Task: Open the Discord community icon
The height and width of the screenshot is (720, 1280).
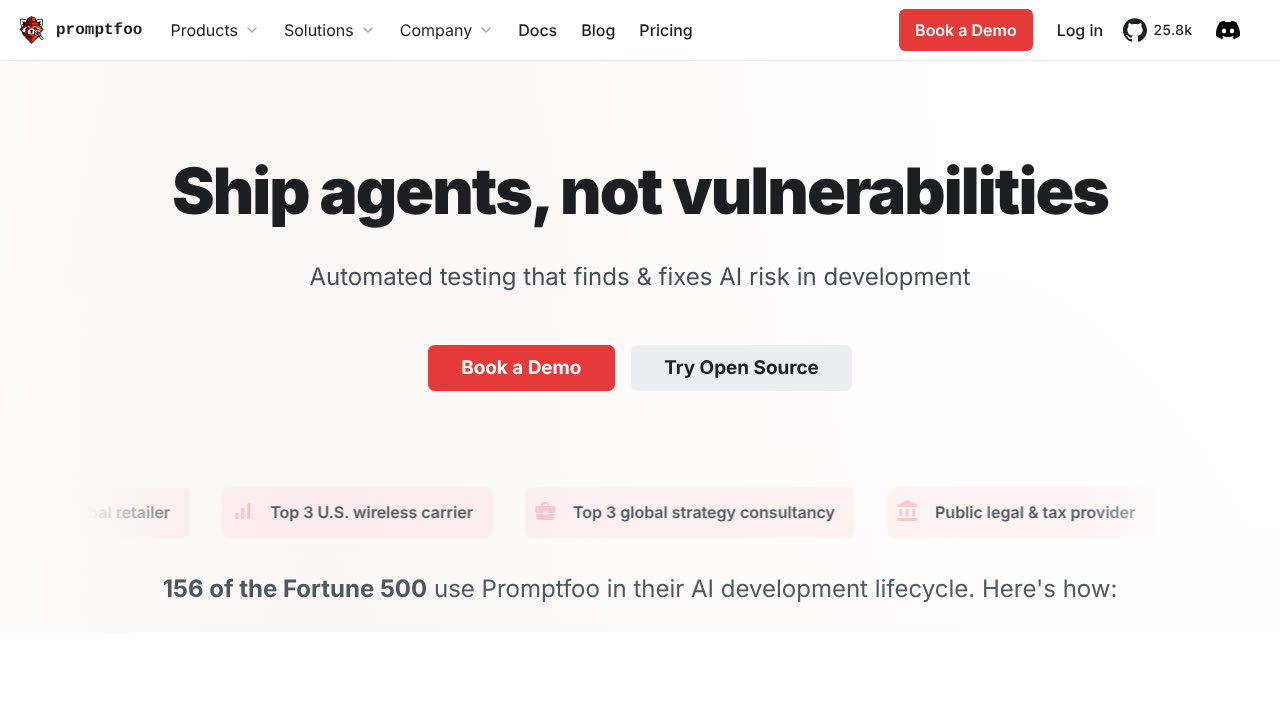Action: [1228, 30]
